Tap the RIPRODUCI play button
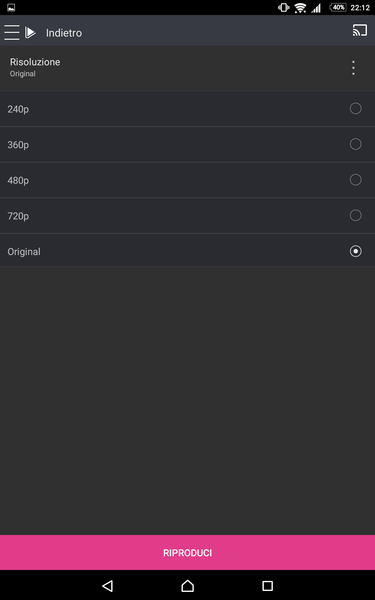Screen dimensions: 375x600 [188, 553]
